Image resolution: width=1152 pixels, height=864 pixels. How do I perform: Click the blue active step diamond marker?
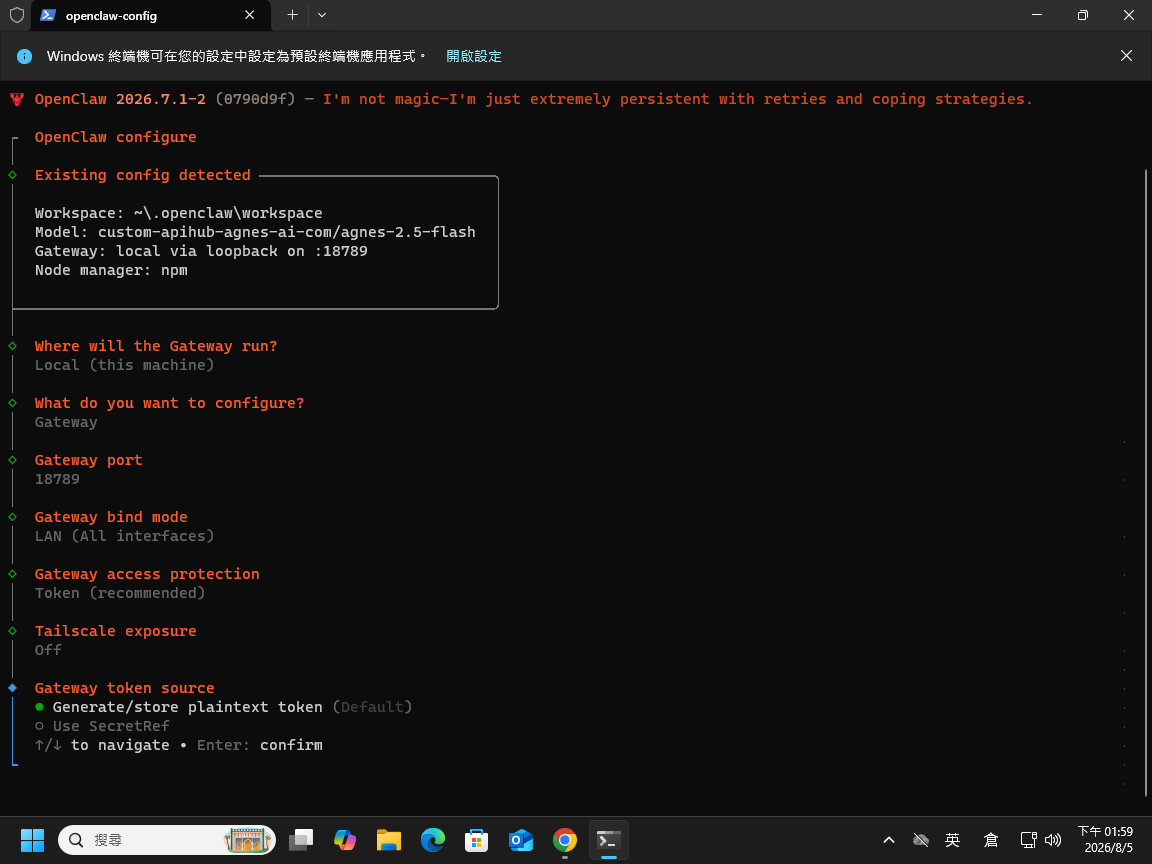[x=12, y=688]
